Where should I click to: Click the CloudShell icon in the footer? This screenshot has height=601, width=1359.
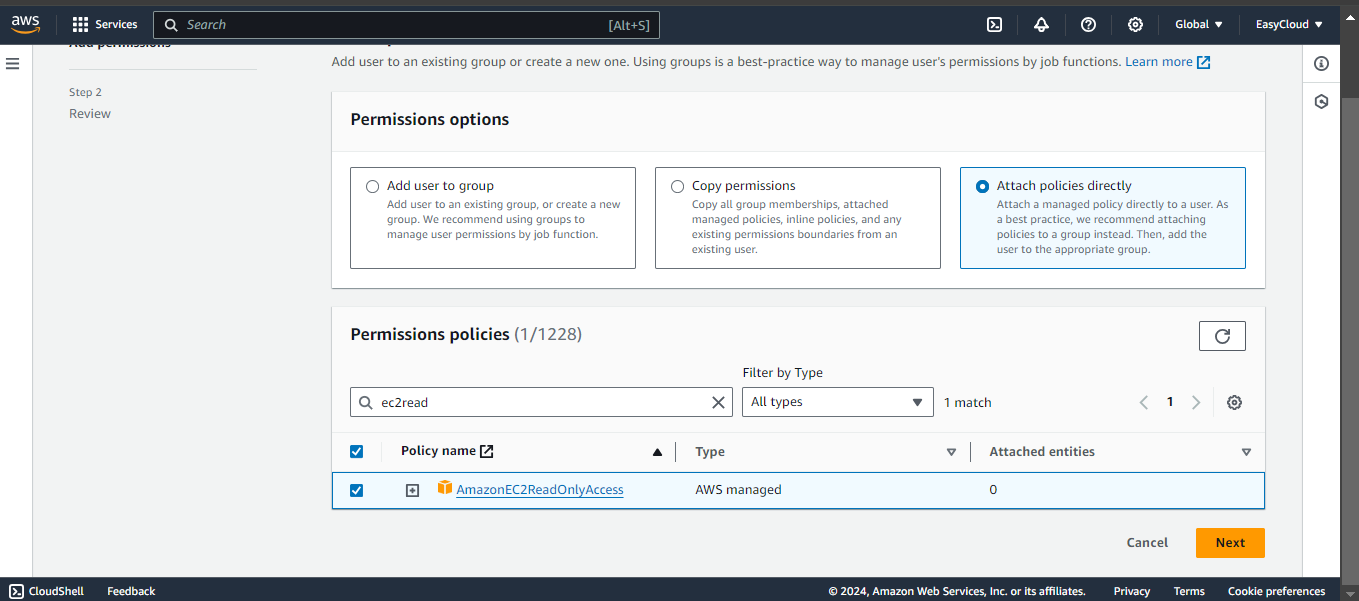pos(16,591)
